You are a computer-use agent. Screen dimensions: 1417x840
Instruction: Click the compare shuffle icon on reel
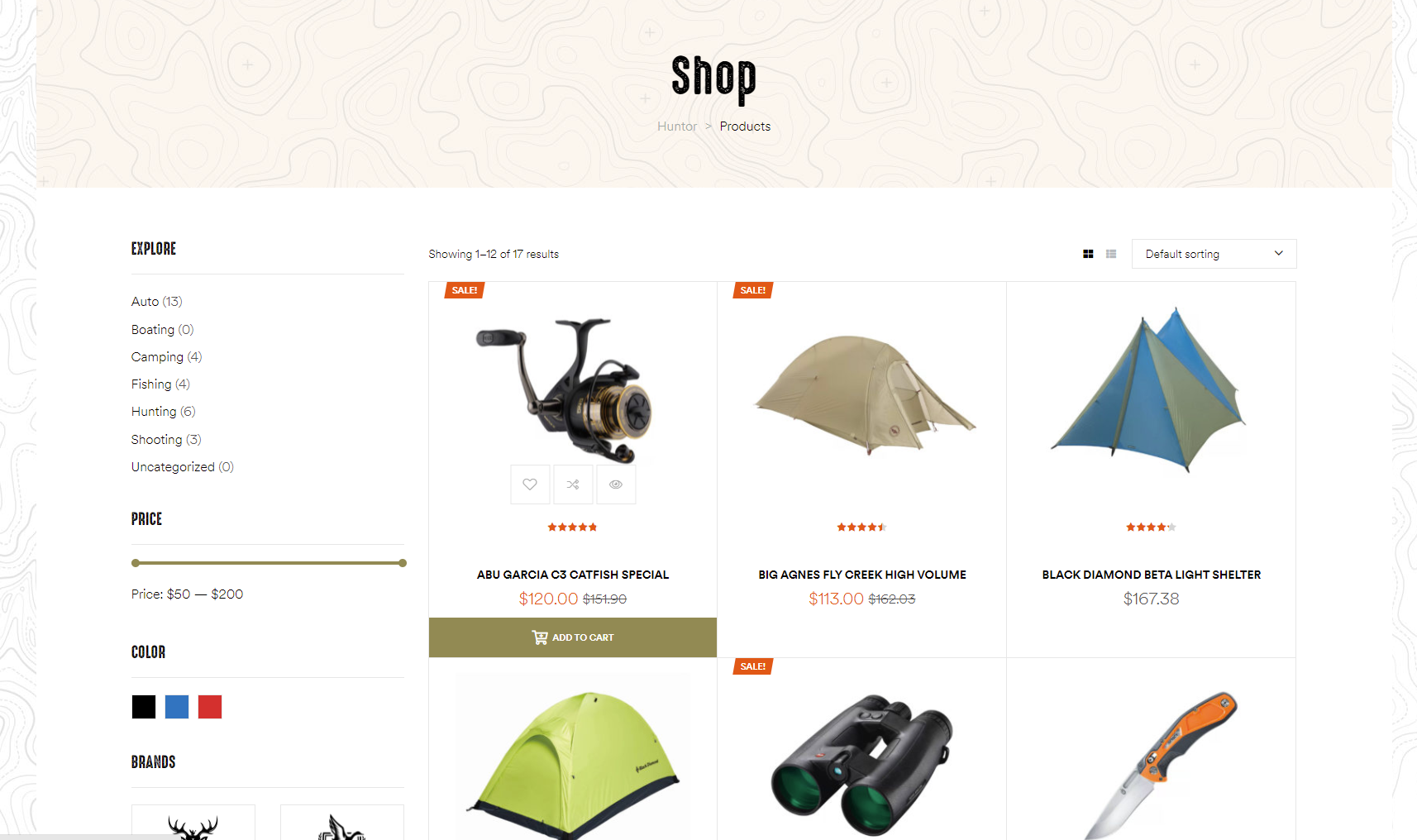point(573,484)
